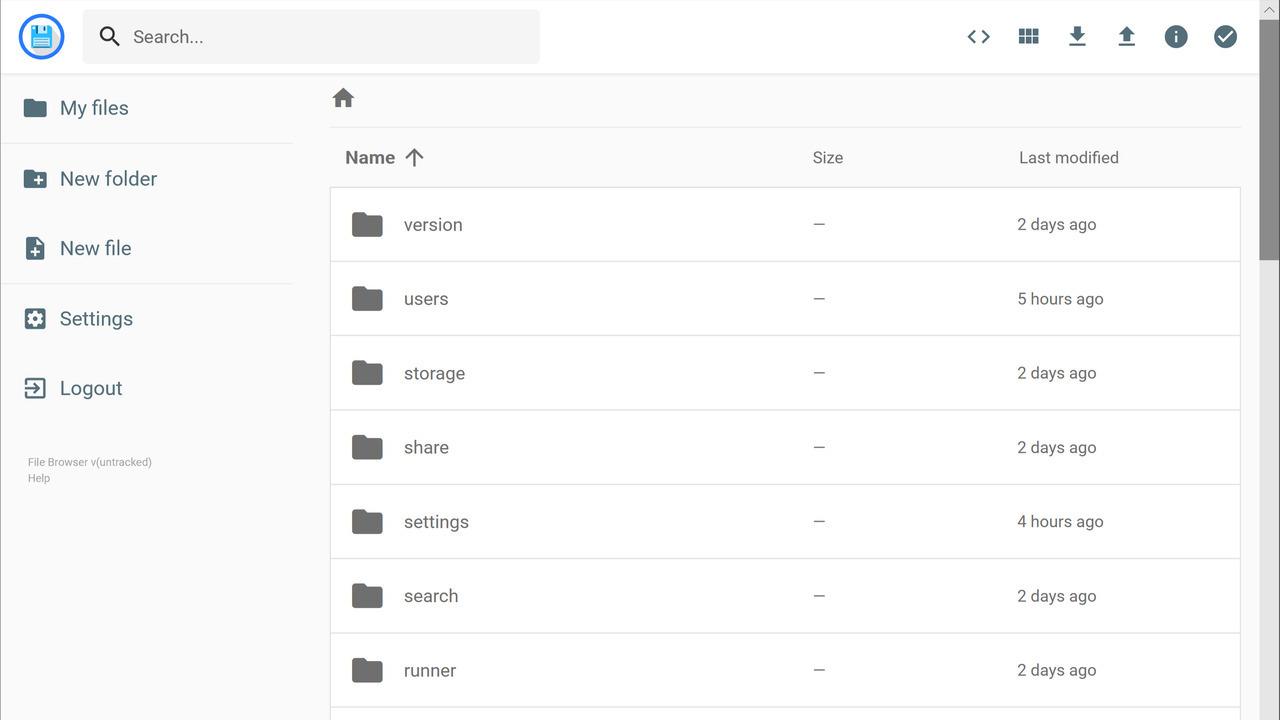Viewport: 1280px width, 720px height.
Task: Click the Name column sort arrow
Action: point(414,157)
